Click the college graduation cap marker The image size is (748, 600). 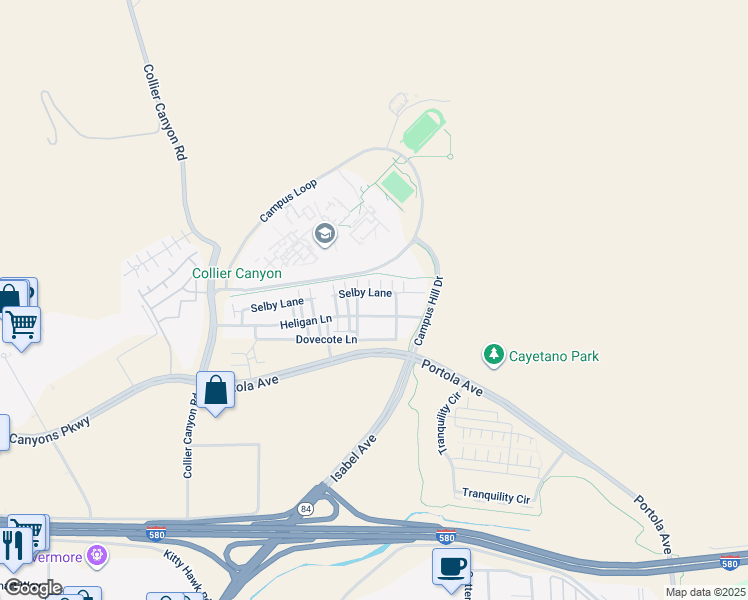[325, 235]
